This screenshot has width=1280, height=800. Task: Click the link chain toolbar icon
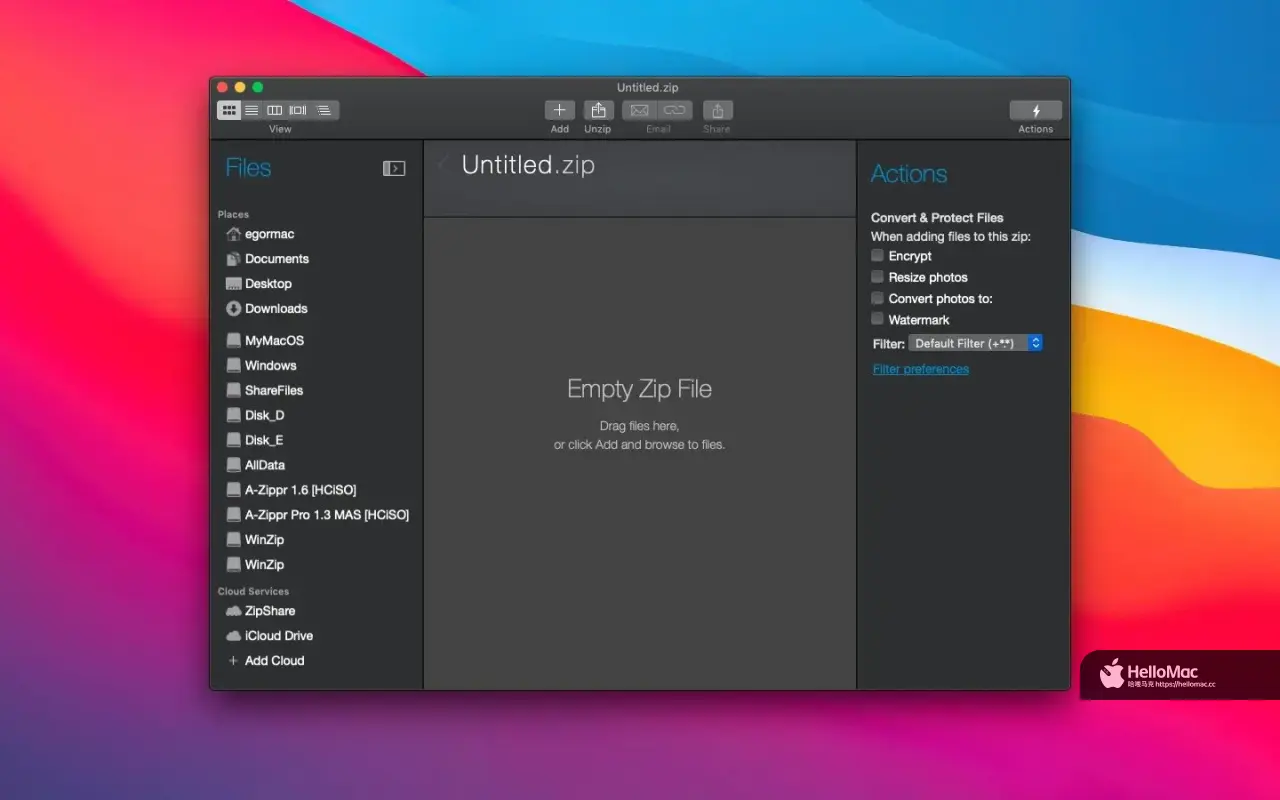click(675, 110)
